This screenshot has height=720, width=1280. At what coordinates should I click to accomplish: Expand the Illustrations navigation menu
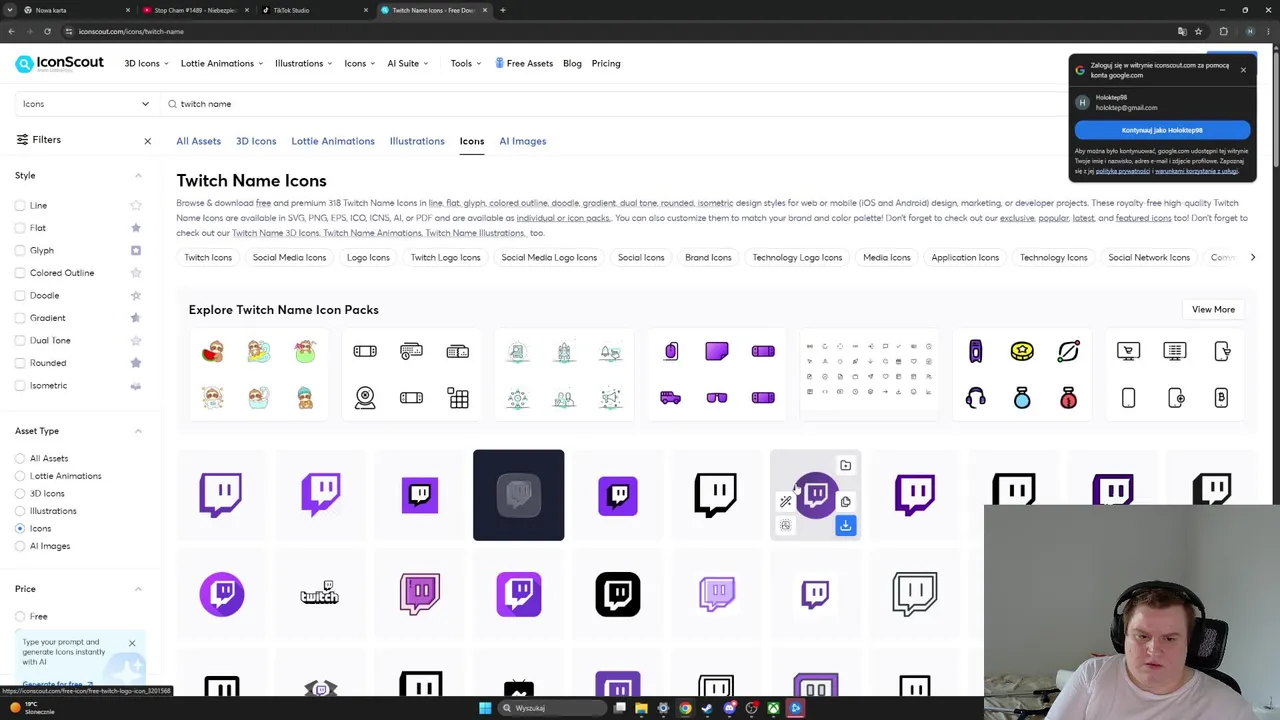[304, 63]
